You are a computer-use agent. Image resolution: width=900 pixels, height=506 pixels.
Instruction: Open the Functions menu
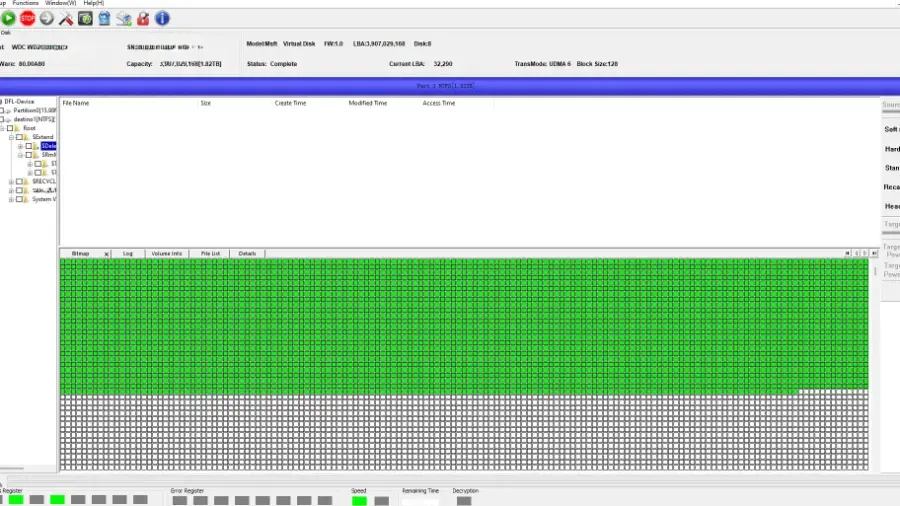[26, 3]
